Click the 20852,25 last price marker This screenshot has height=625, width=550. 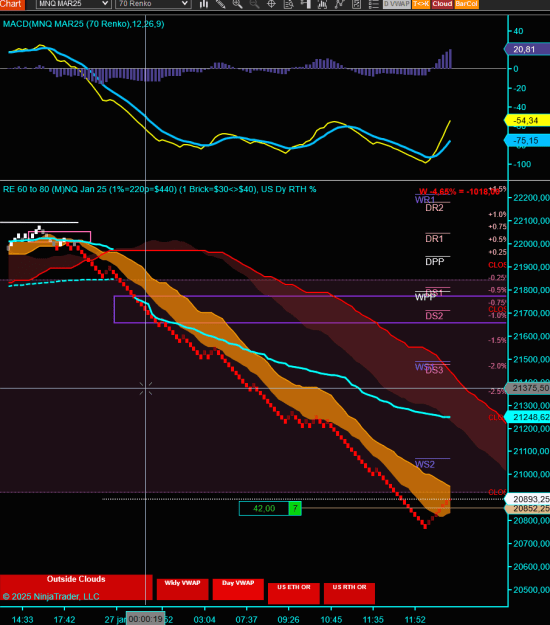528,509
